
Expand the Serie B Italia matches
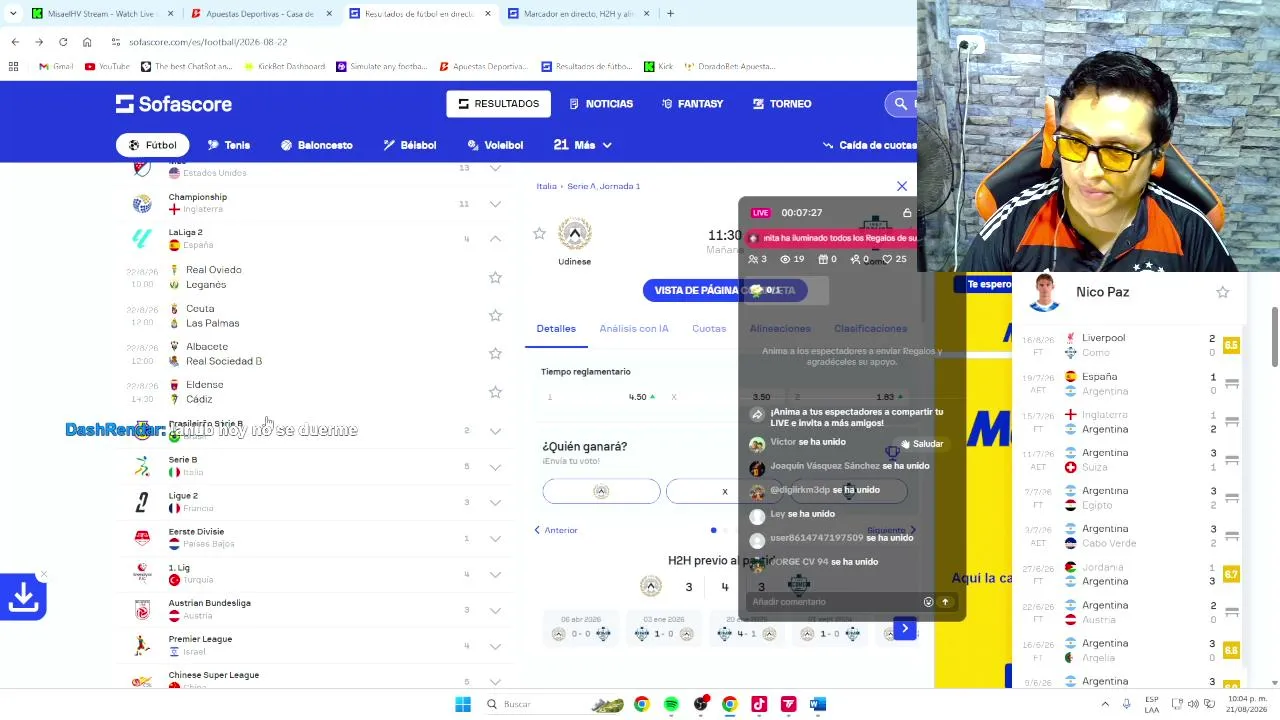[x=495, y=467]
